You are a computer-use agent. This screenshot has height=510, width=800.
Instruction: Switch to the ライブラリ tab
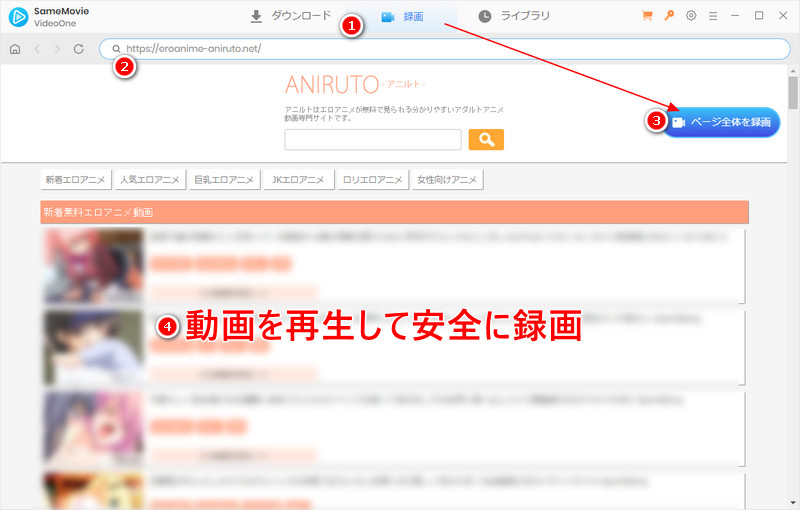pos(514,16)
